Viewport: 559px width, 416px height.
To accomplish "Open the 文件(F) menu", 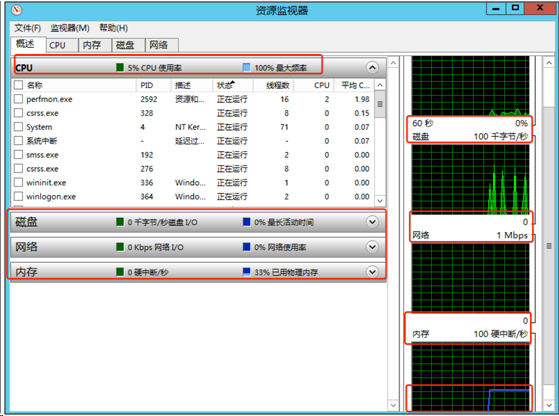I will coord(27,28).
